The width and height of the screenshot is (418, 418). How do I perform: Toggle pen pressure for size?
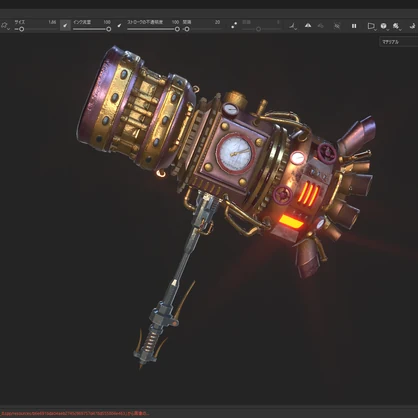coord(65,26)
